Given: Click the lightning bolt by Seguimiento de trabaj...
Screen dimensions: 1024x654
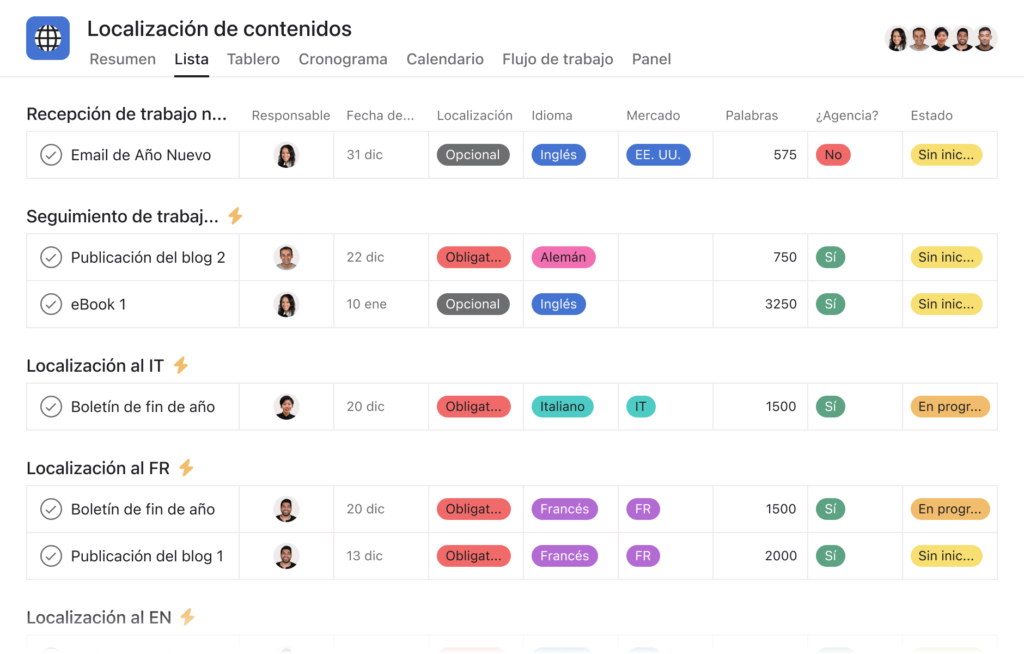Looking at the screenshot, I should pyautogui.click(x=236, y=216).
